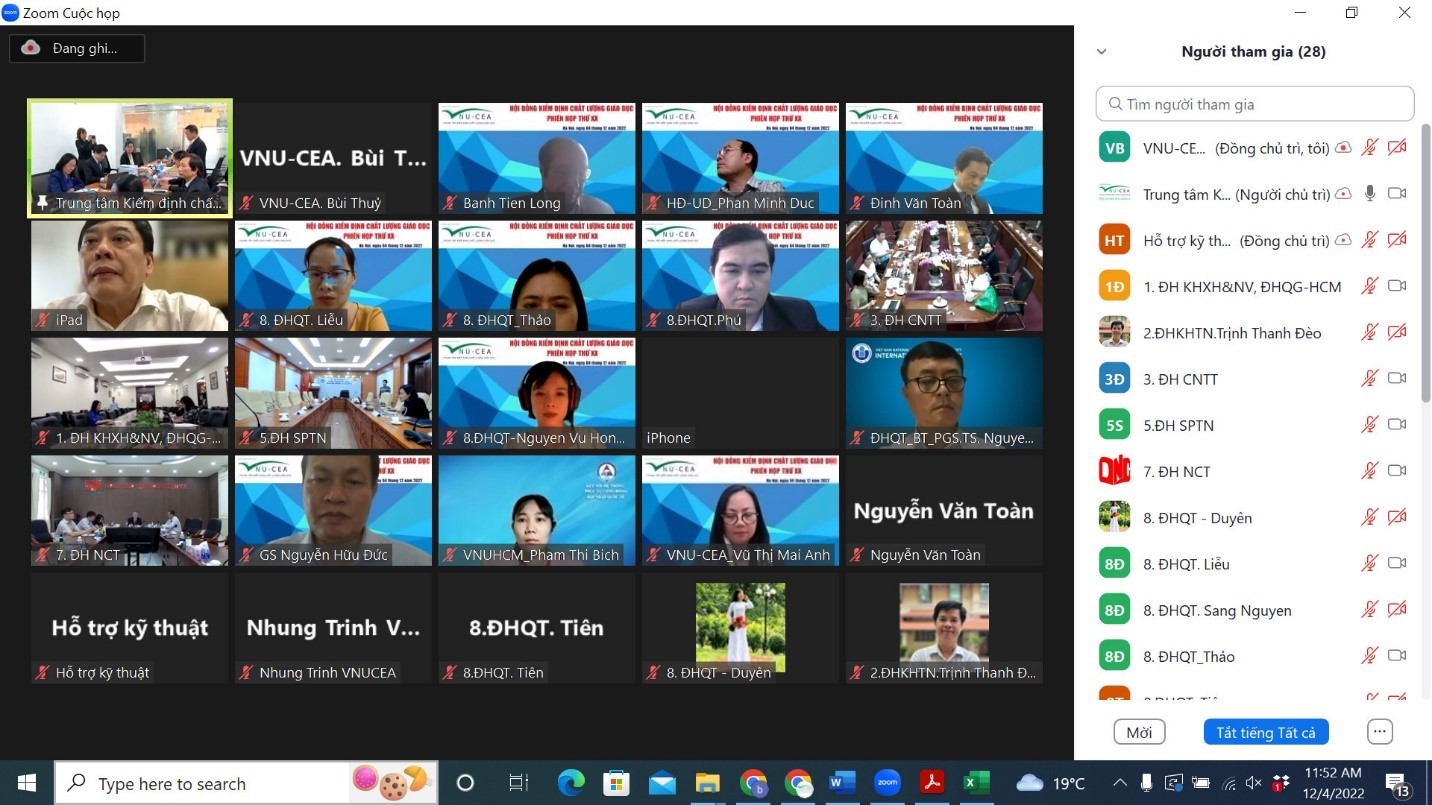Toggle camera for 8. ĐHQT_Thảo in participant list
The height and width of the screenshot is (805, 1432).
(x=1397, y=656)
